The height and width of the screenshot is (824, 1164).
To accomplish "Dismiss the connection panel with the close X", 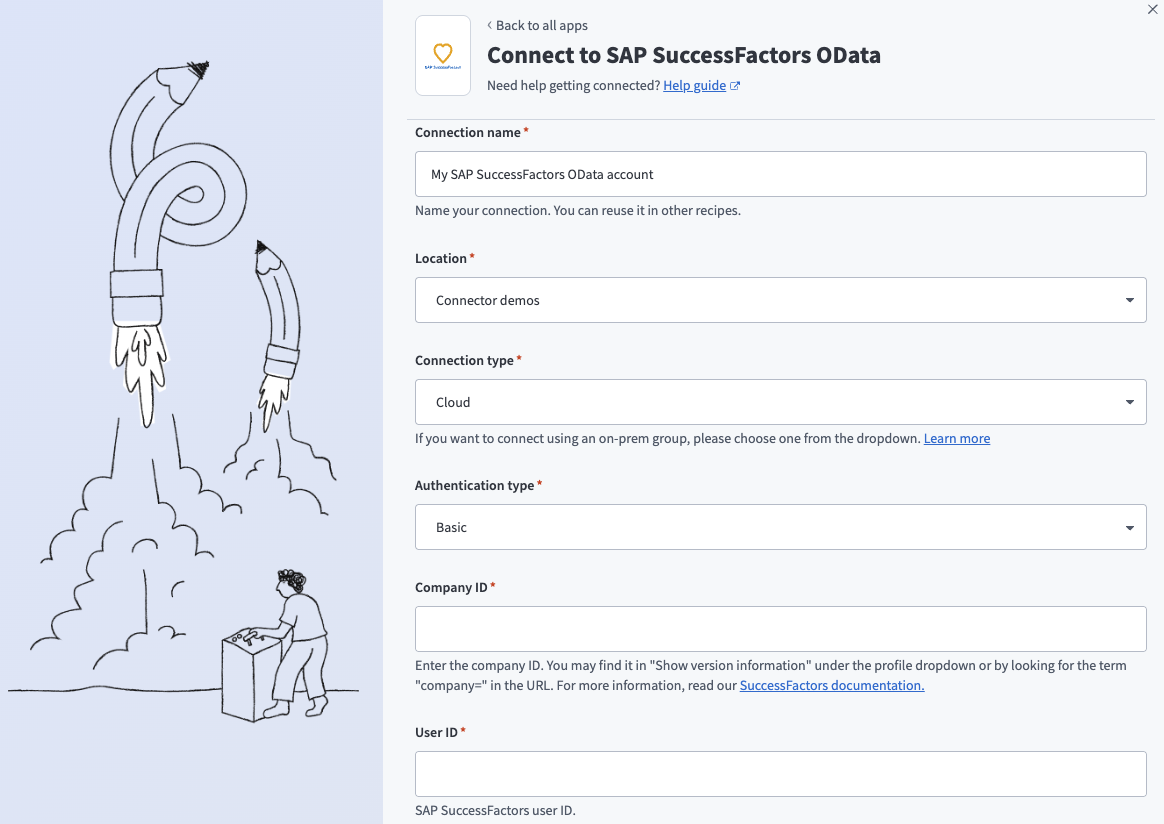I will (x=1151, y=9).
